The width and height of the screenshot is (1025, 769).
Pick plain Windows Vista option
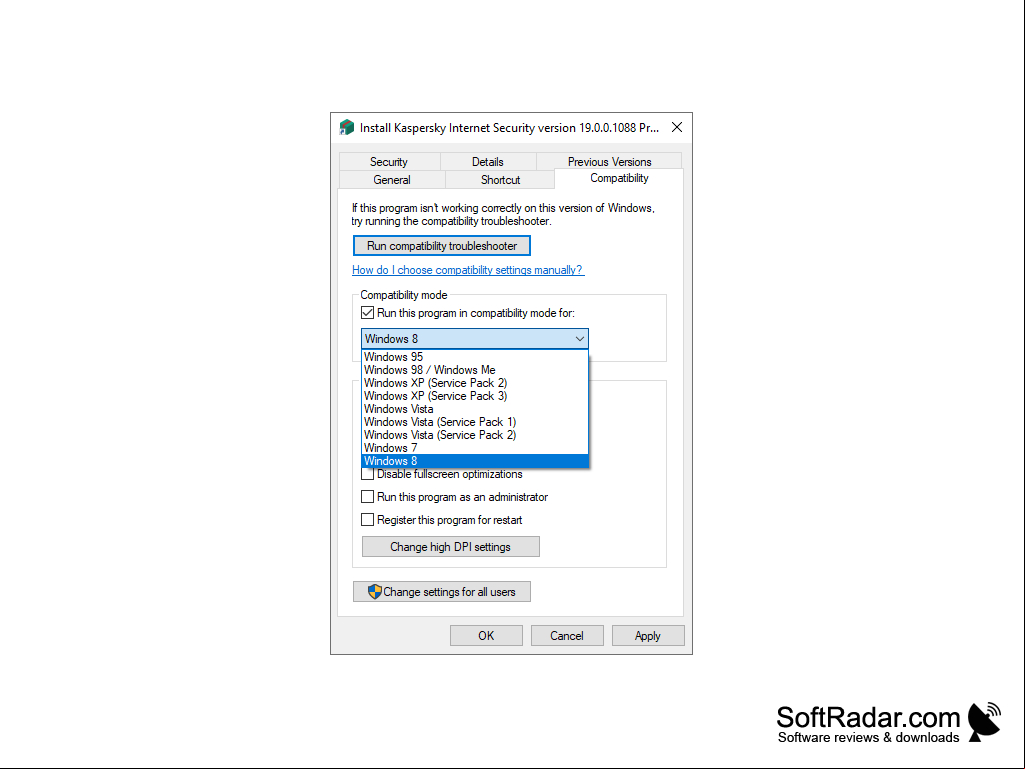[x=475, y=409]
